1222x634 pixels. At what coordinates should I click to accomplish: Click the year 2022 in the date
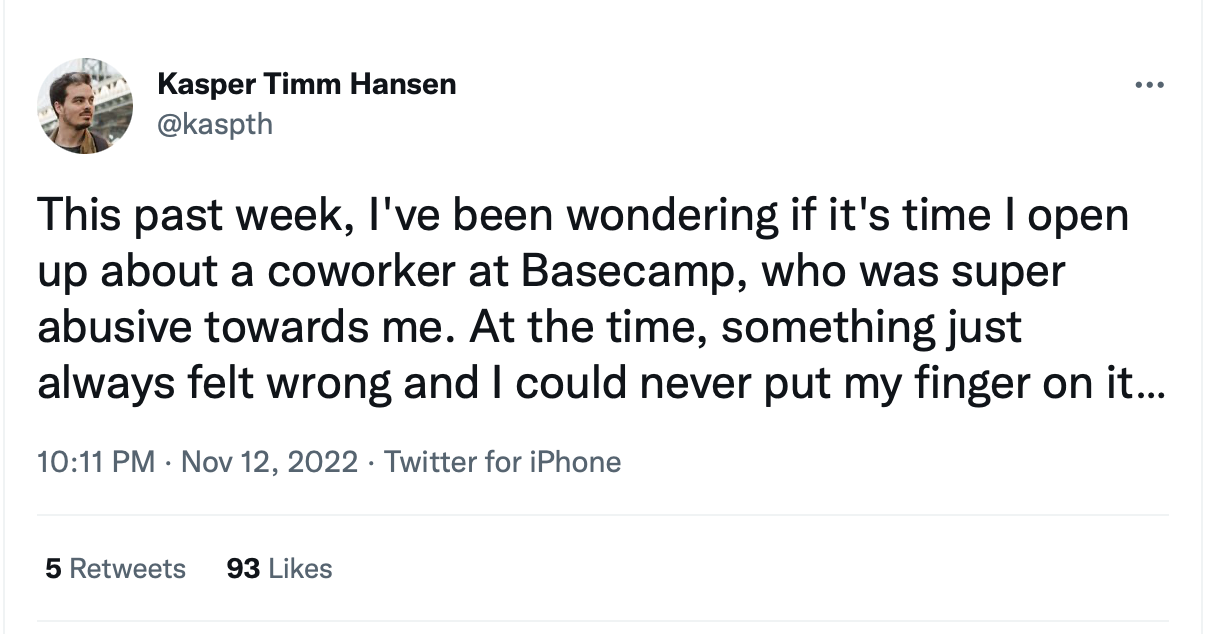point(324,462)
